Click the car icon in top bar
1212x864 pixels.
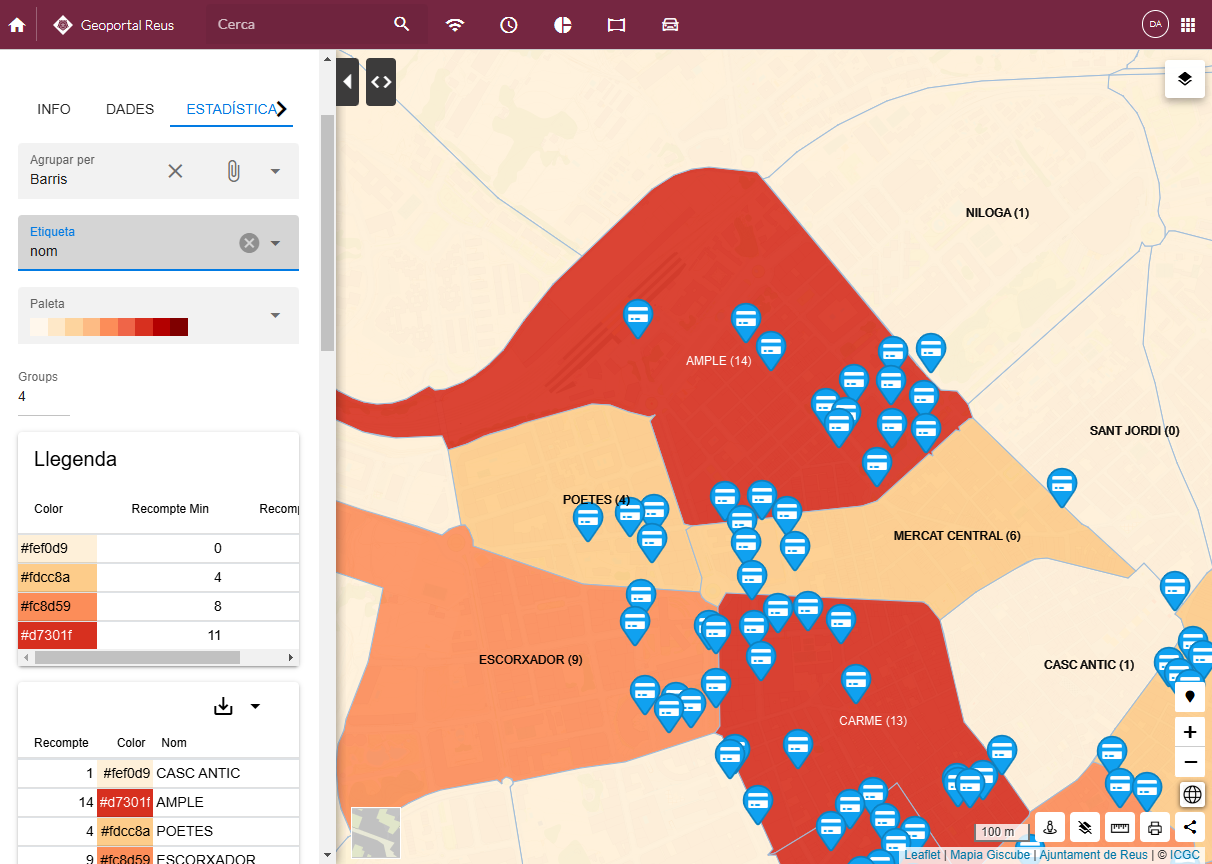pyautogui.click(x=670, y=25)
